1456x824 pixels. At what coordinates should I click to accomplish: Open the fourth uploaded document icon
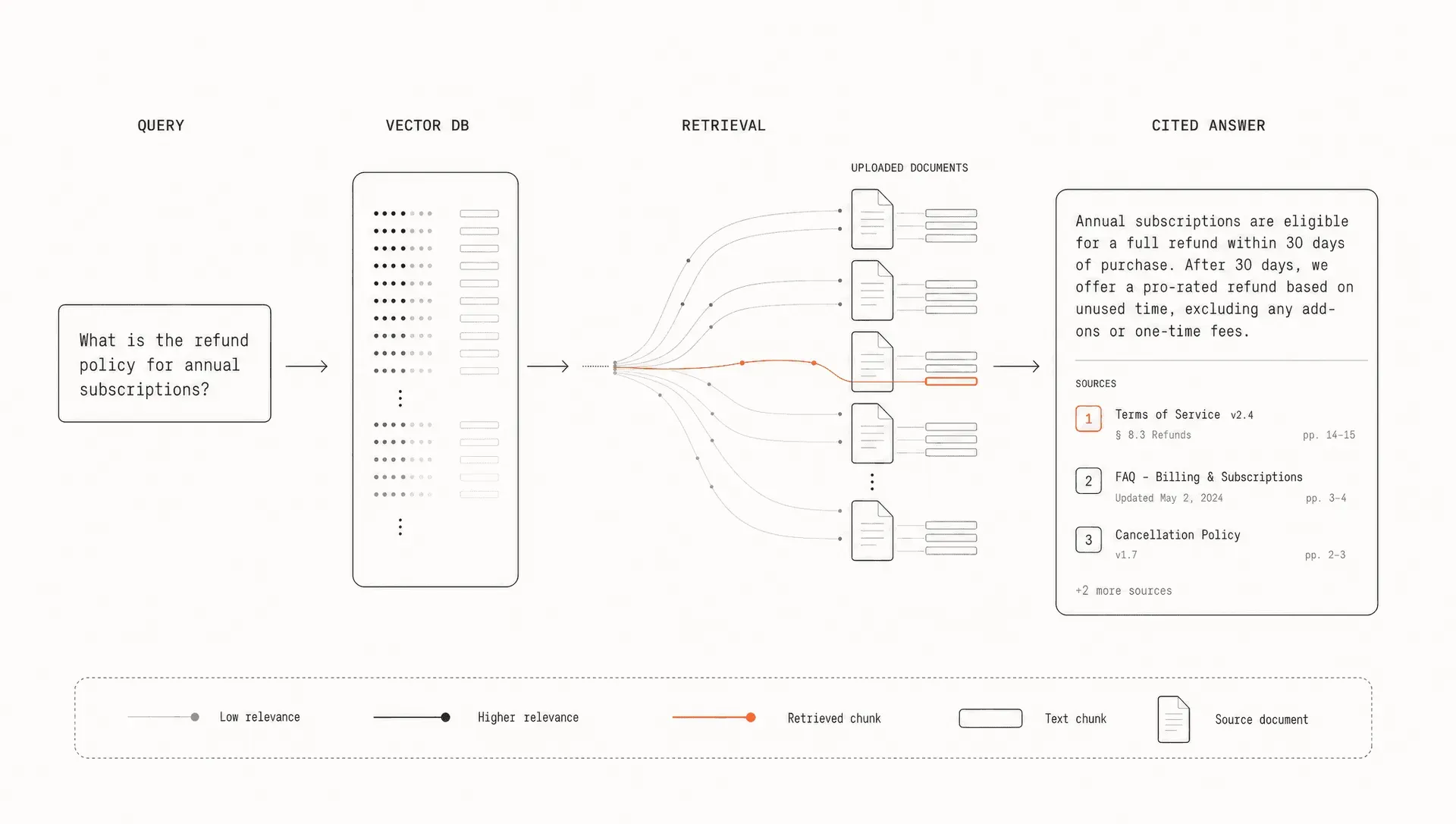tap(872, 433)
